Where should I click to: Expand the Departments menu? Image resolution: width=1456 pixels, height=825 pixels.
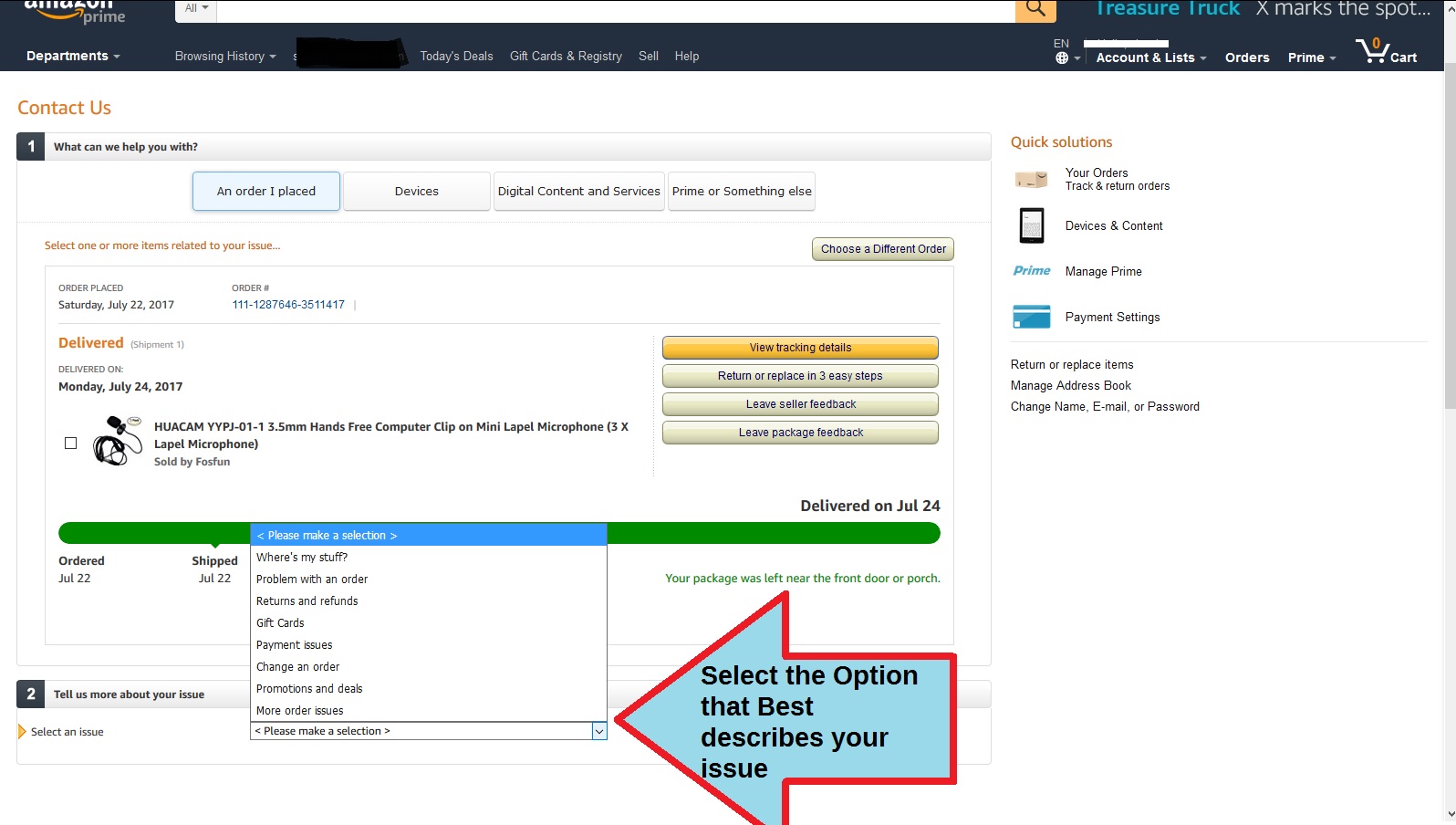click(x=73, y=56)
